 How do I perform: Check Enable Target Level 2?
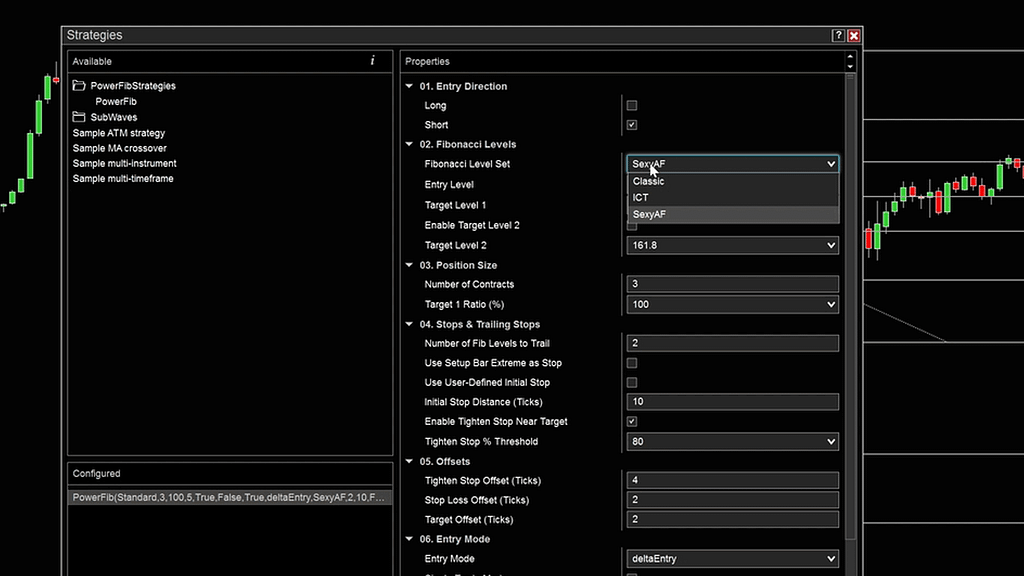[x=631, y=225]
